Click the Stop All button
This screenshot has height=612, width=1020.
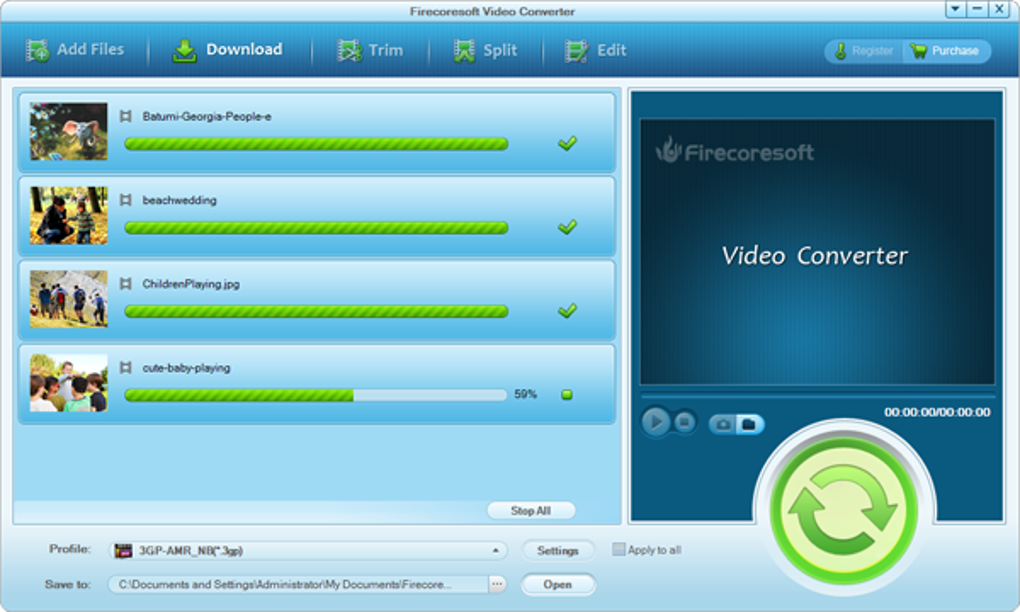point(531,511)
